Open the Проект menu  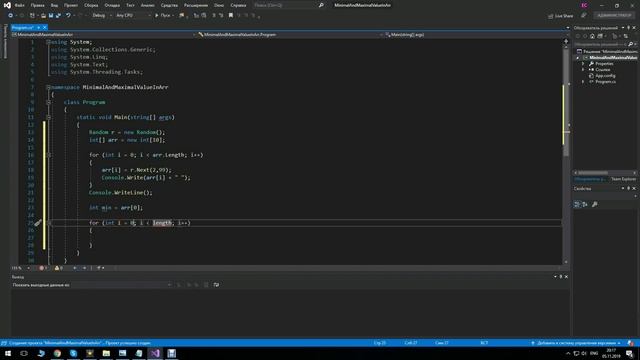71,5
